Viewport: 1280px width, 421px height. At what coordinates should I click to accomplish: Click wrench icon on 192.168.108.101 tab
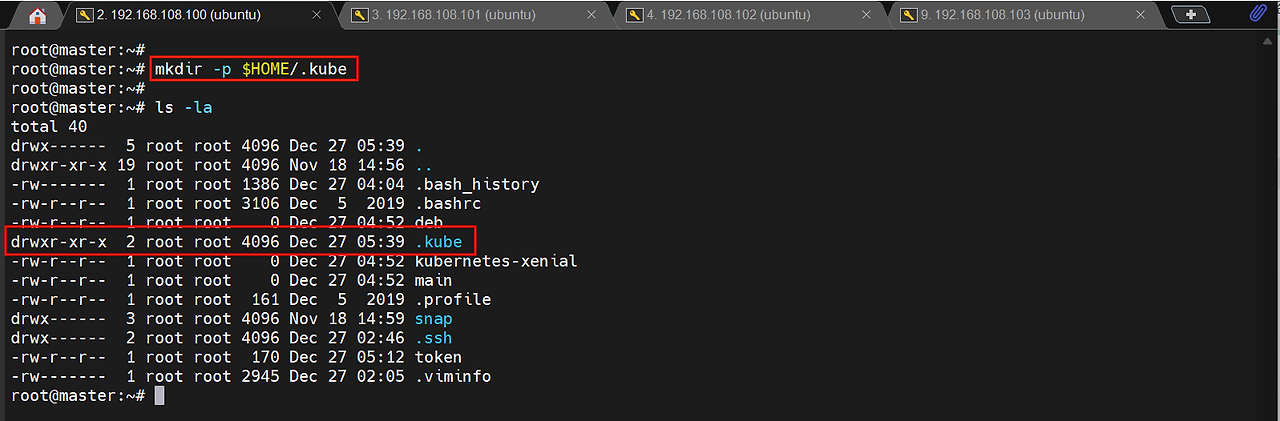[358, 15]
